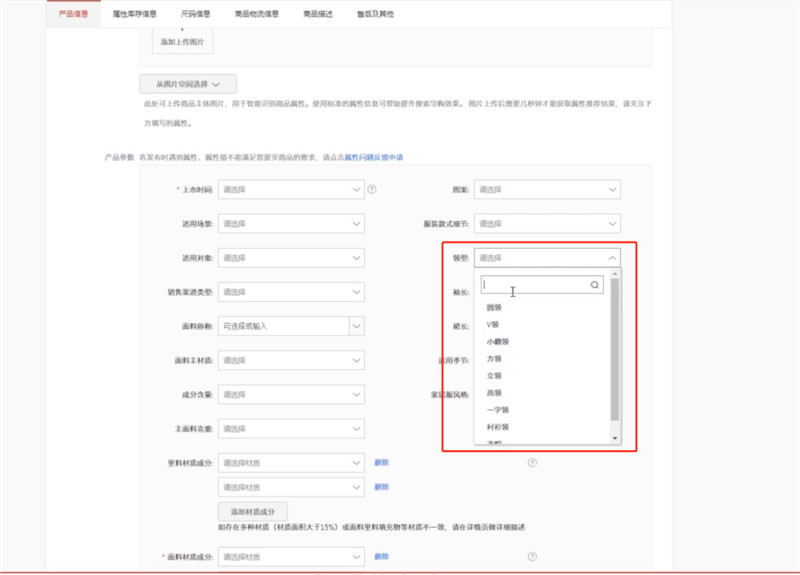800x575 pixels.
Task: Click scroll-down arrow of 领型 option list
Action: point(615,438)
